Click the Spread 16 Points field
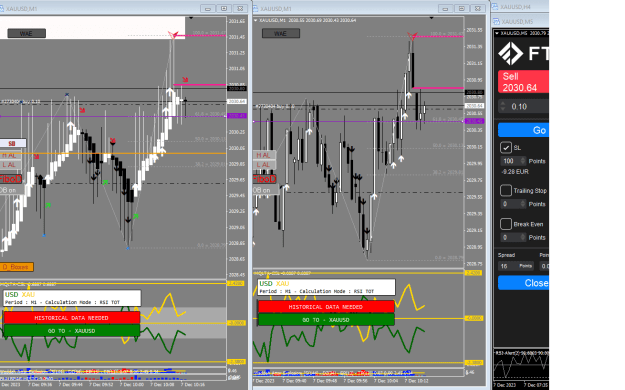Image resolution: width=625 pixels, height=390 pixels. click(516, 266)
